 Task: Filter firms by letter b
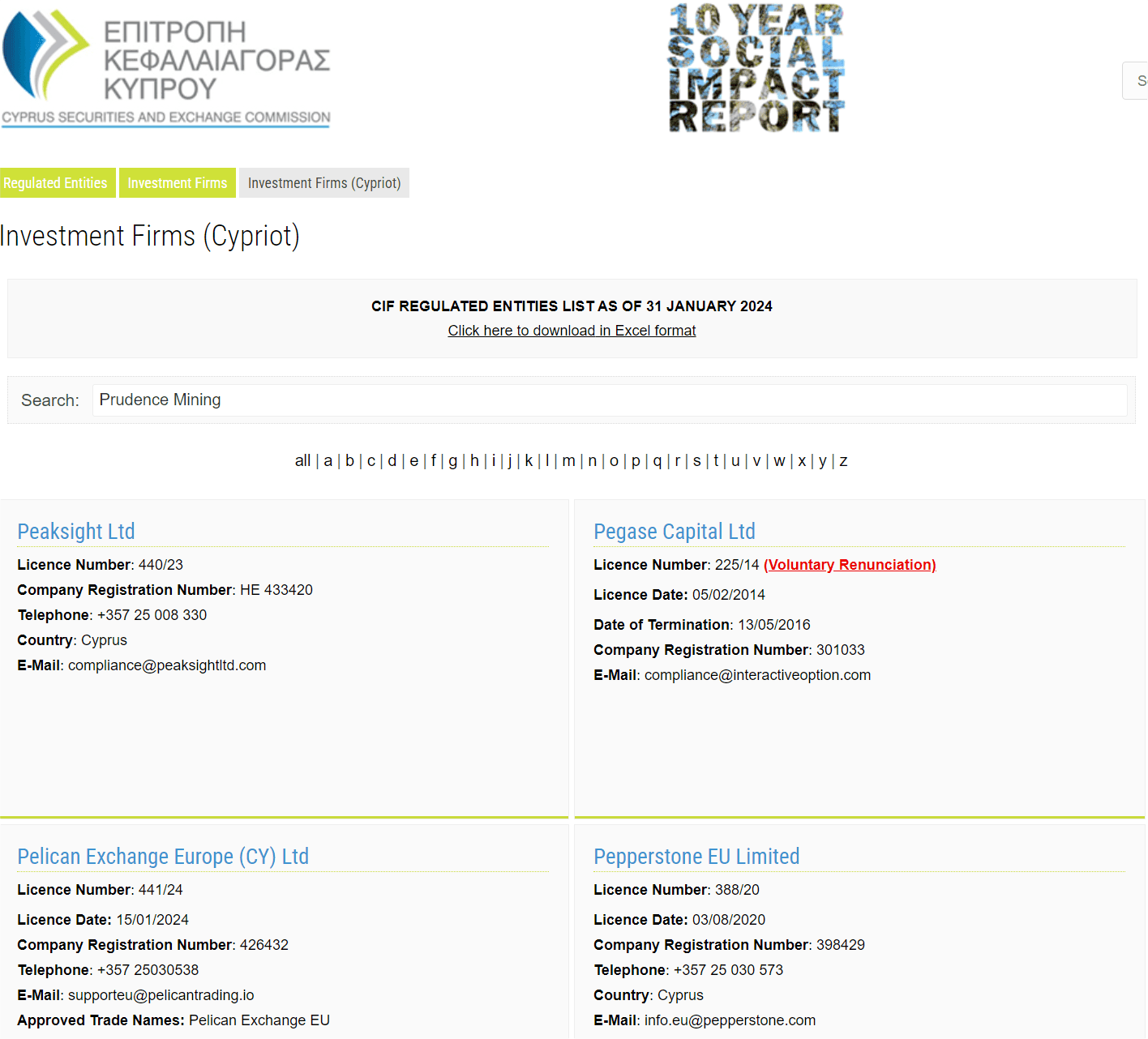pos(349,461)
